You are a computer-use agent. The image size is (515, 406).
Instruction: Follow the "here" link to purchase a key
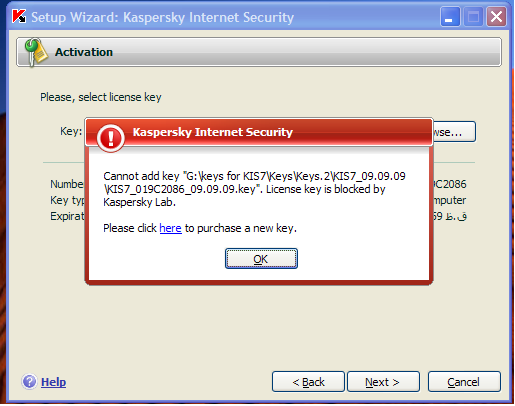tap(171, 228)
